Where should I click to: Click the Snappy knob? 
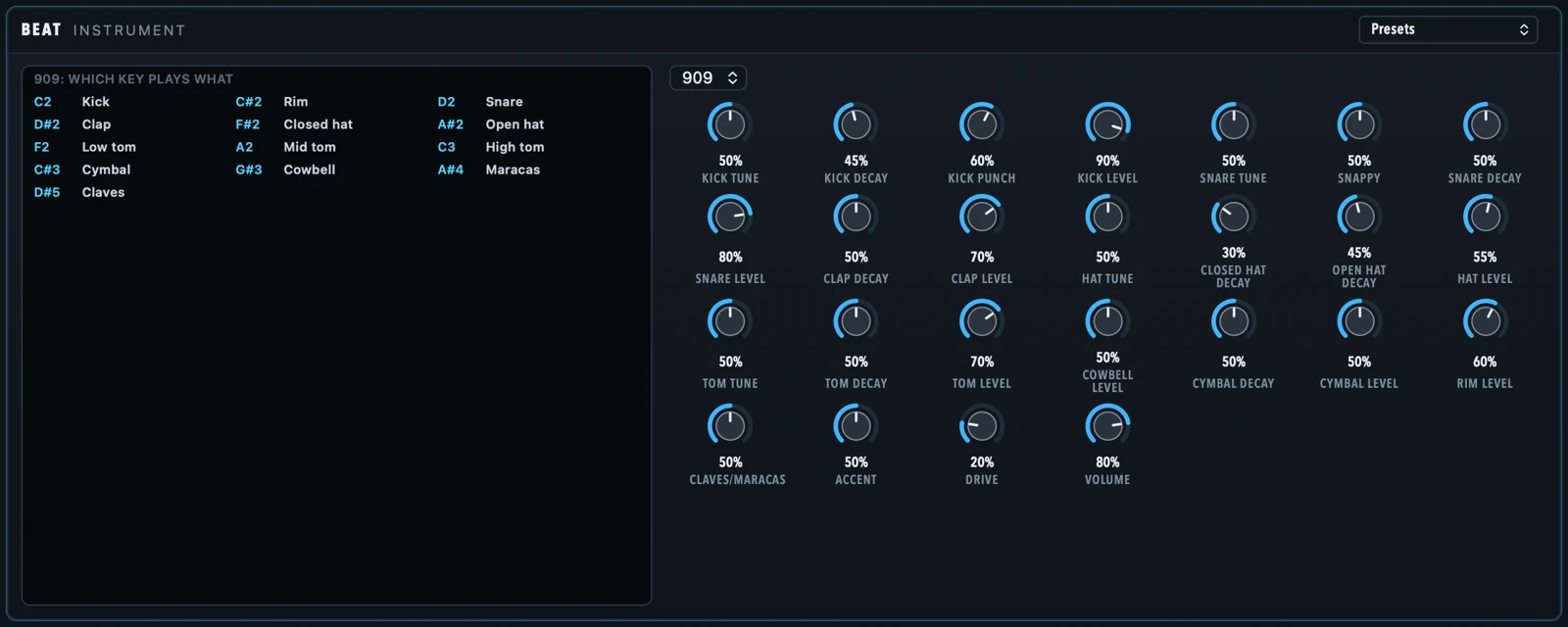[x=1359, y=124]
